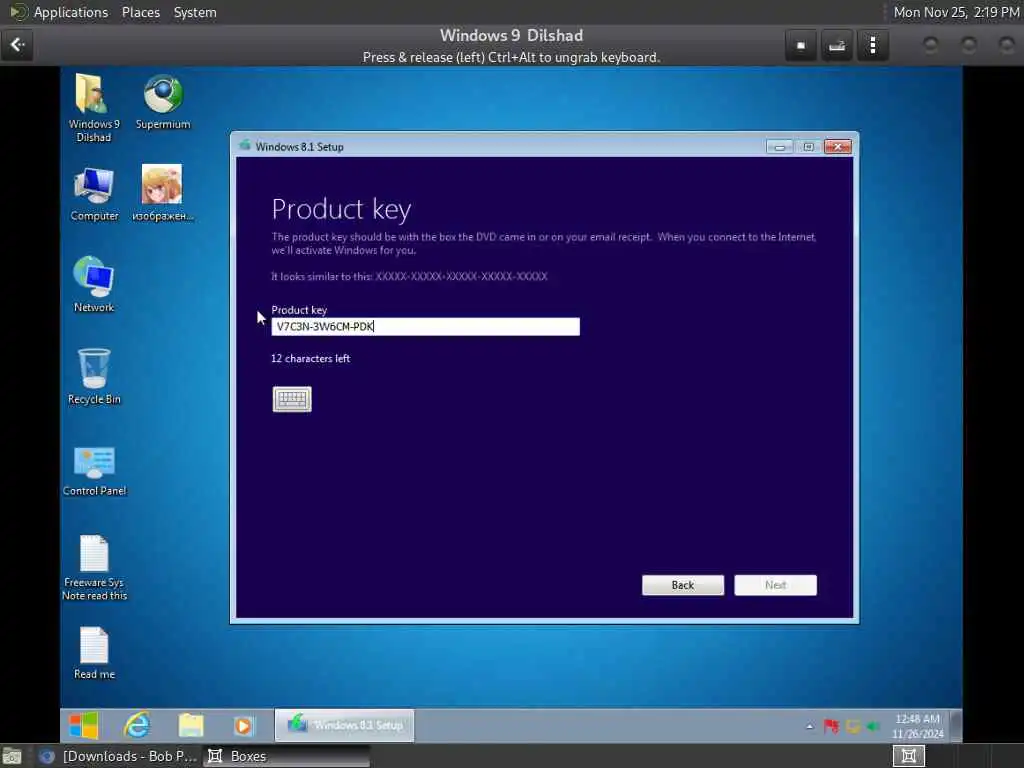
Task: Open the Network desktop icon
Action: tap(94, 285)
